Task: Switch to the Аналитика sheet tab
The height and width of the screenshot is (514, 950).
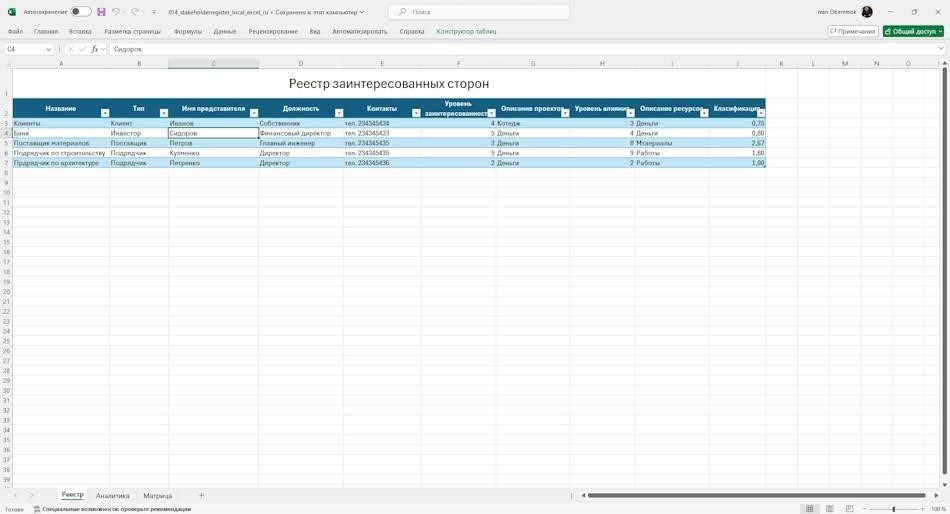Action: 113,495
